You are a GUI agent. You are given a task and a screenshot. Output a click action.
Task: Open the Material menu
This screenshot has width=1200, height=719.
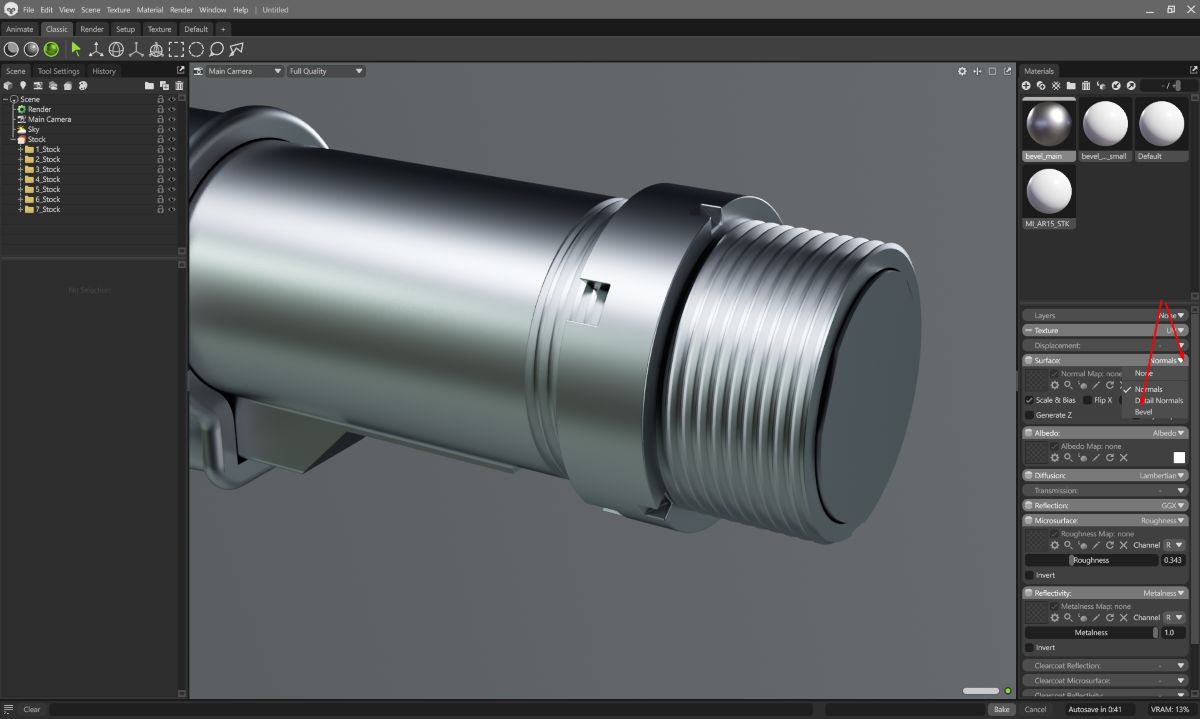coord(150,10)
